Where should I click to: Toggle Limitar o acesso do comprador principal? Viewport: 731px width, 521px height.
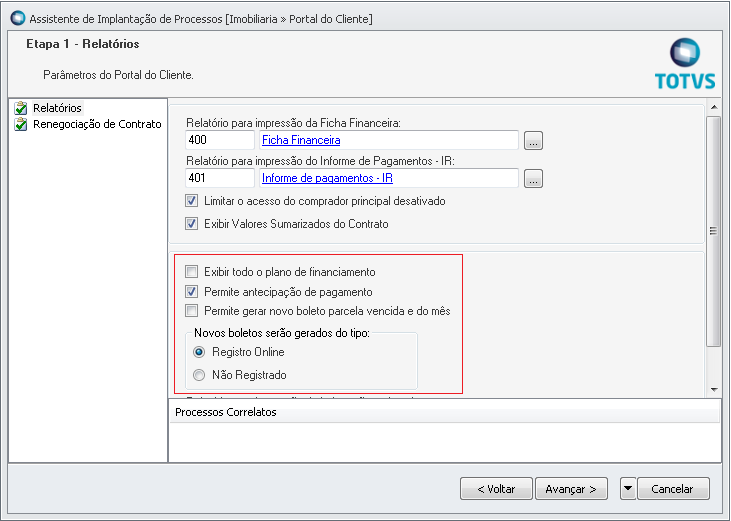click(192, 201)
